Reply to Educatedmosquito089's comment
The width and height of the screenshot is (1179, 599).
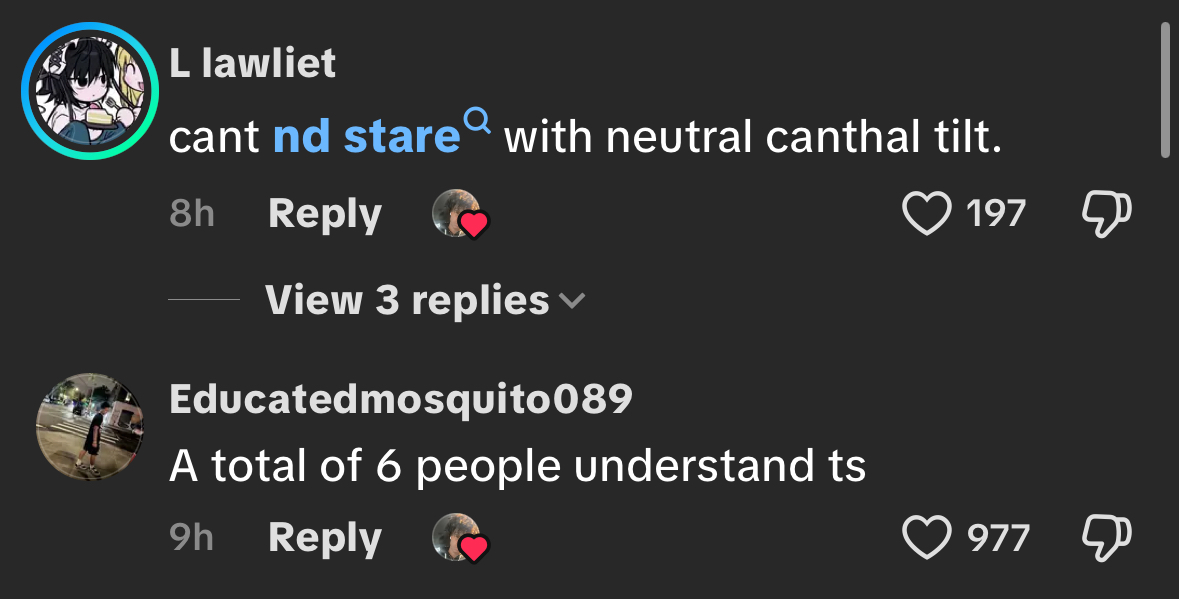pyautogui.click(x=324, y=539)
